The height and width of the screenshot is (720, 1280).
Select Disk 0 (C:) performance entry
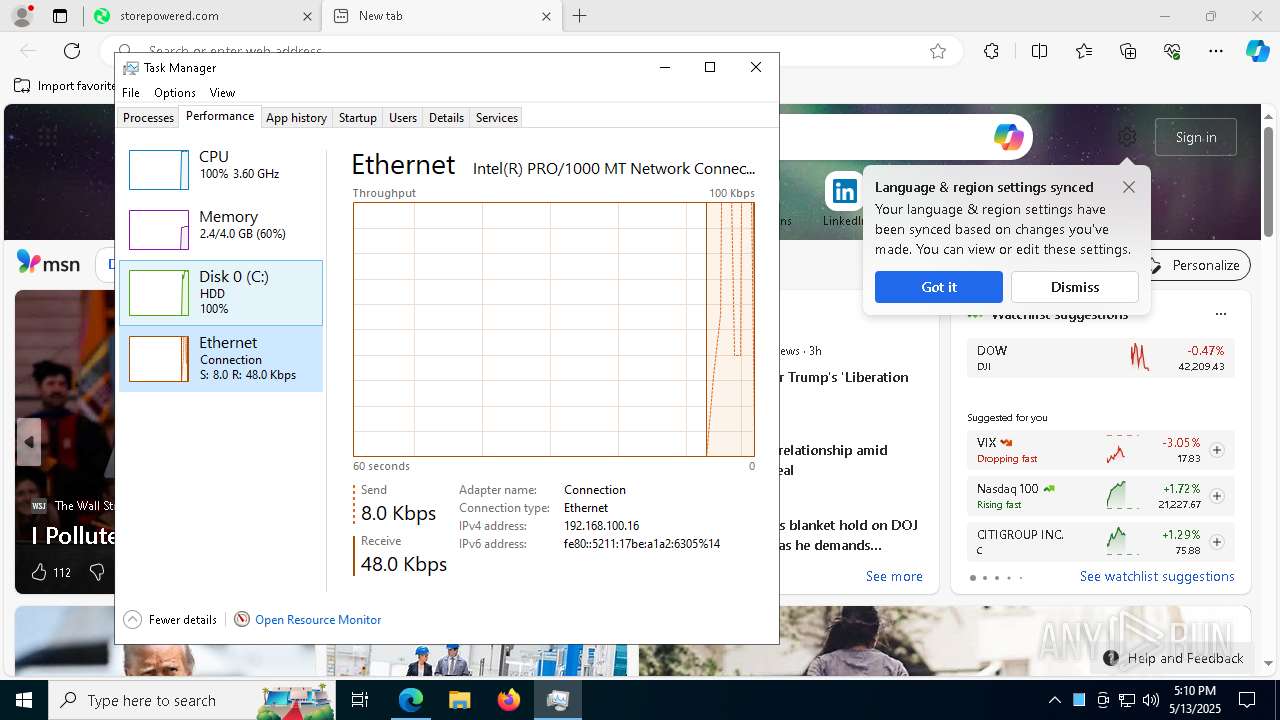(221, 293)
